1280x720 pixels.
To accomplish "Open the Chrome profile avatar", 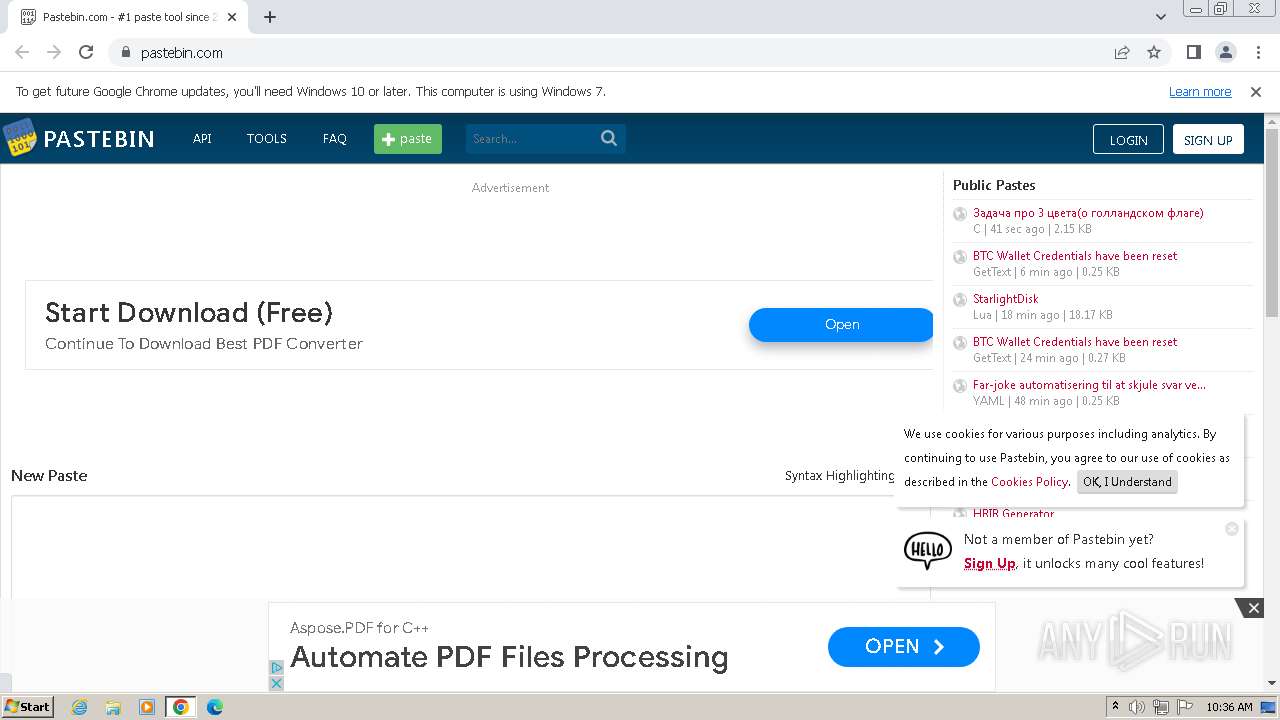I will [x=1225, y=52].
